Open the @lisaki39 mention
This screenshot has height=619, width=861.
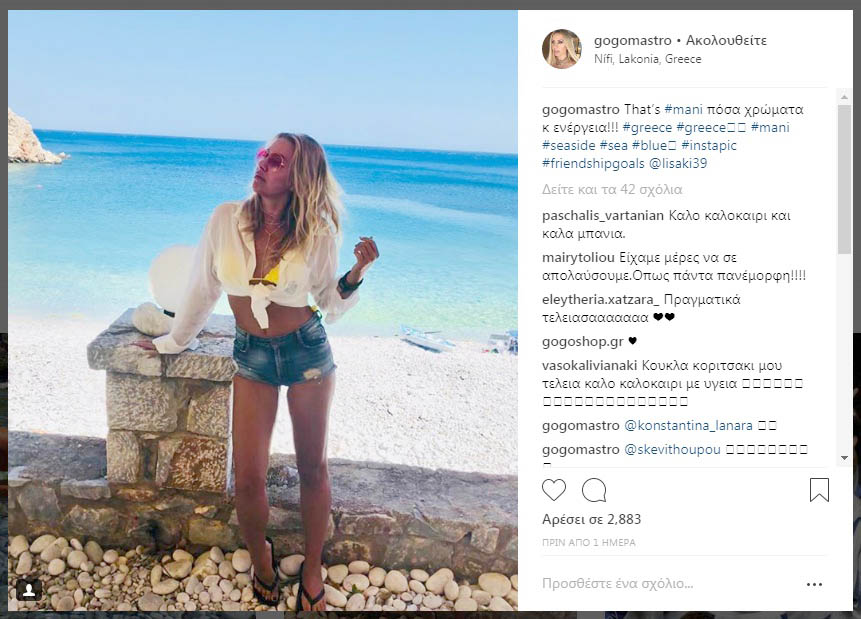coord(678,163)
